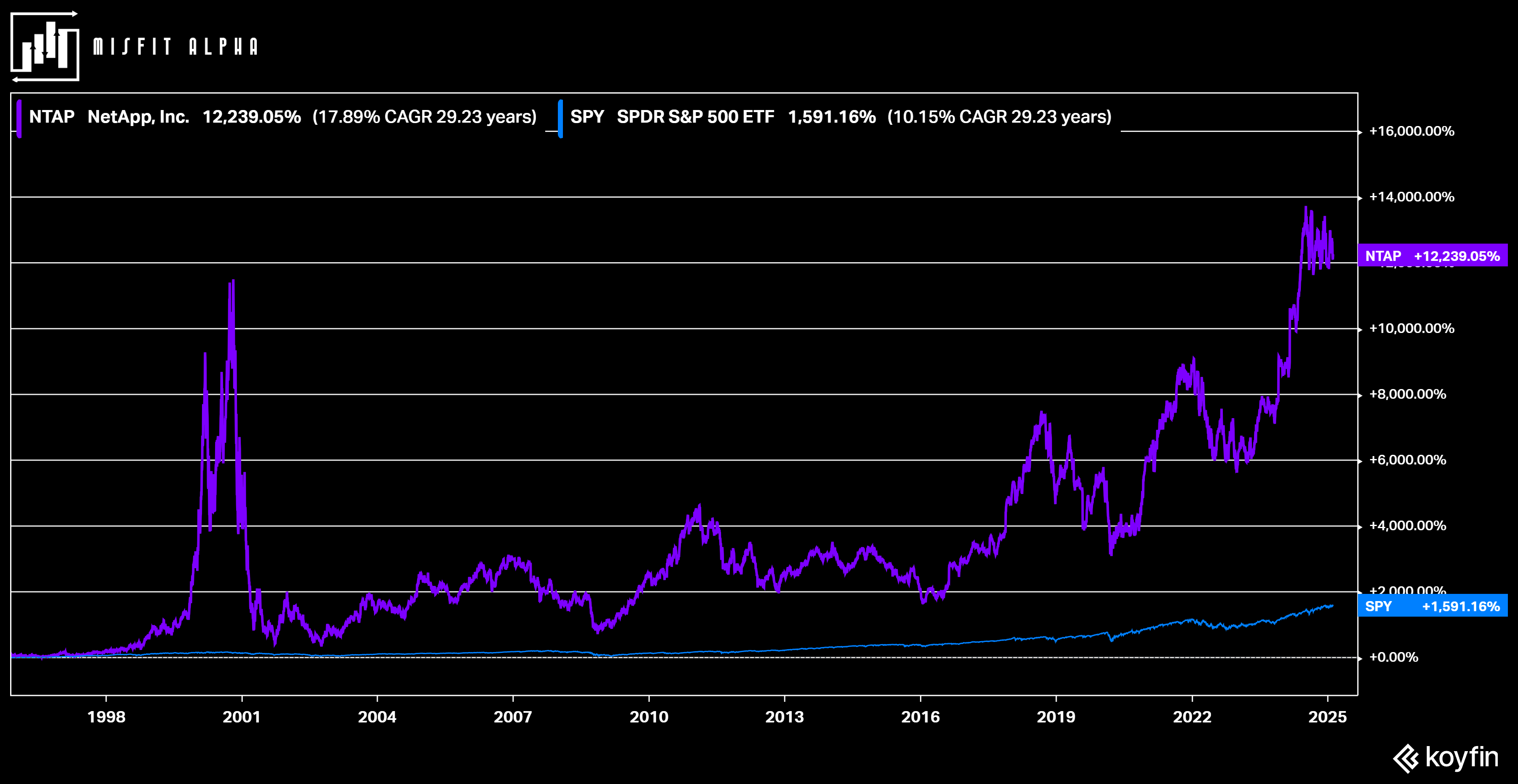Click the 2007 x-axis label

tap(513, 717)
